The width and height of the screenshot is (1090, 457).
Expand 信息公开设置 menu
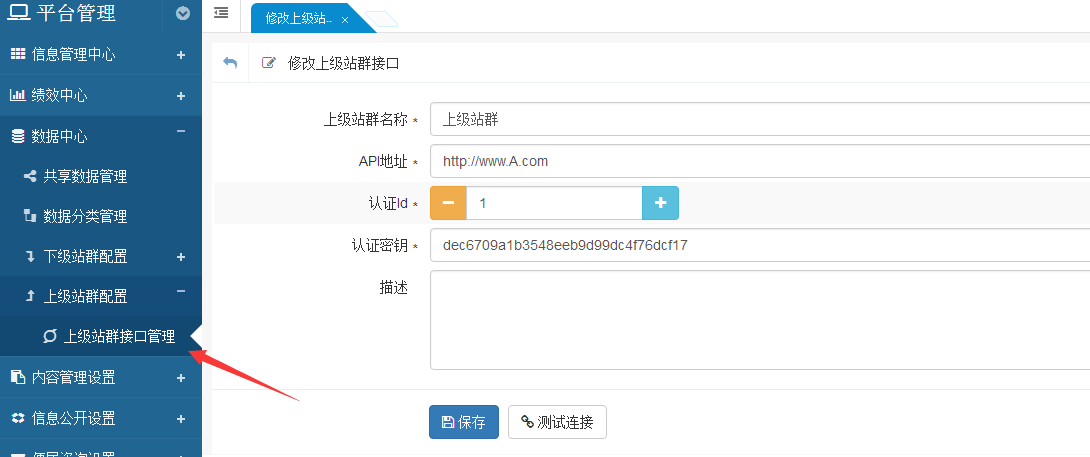(181, 418)
